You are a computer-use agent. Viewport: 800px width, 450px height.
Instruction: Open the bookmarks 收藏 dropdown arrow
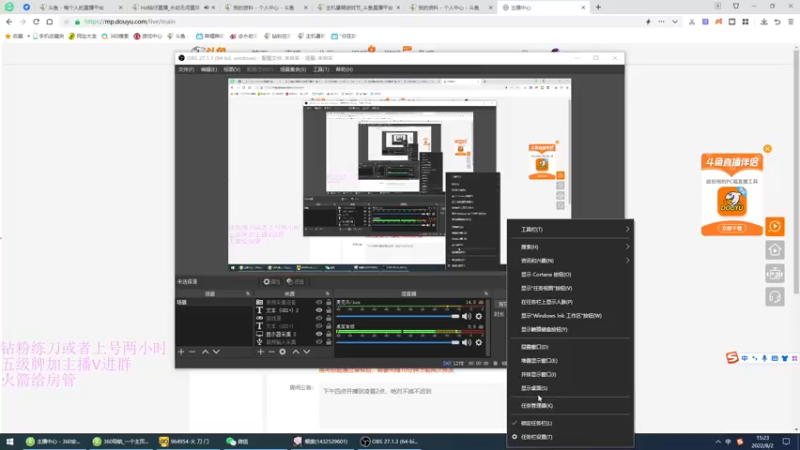pos(28,36)
